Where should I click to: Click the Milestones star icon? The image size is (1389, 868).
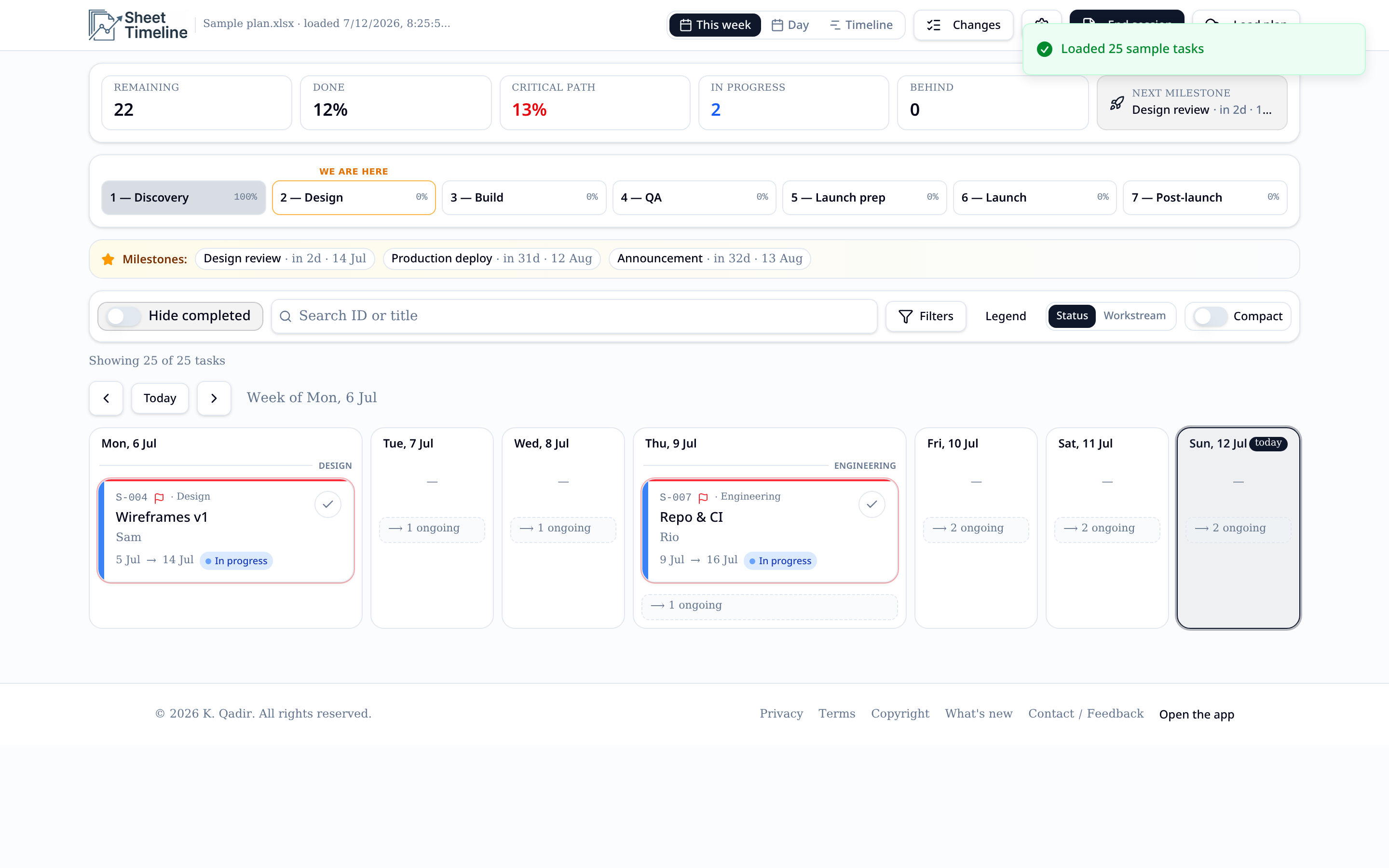(108, 259)
